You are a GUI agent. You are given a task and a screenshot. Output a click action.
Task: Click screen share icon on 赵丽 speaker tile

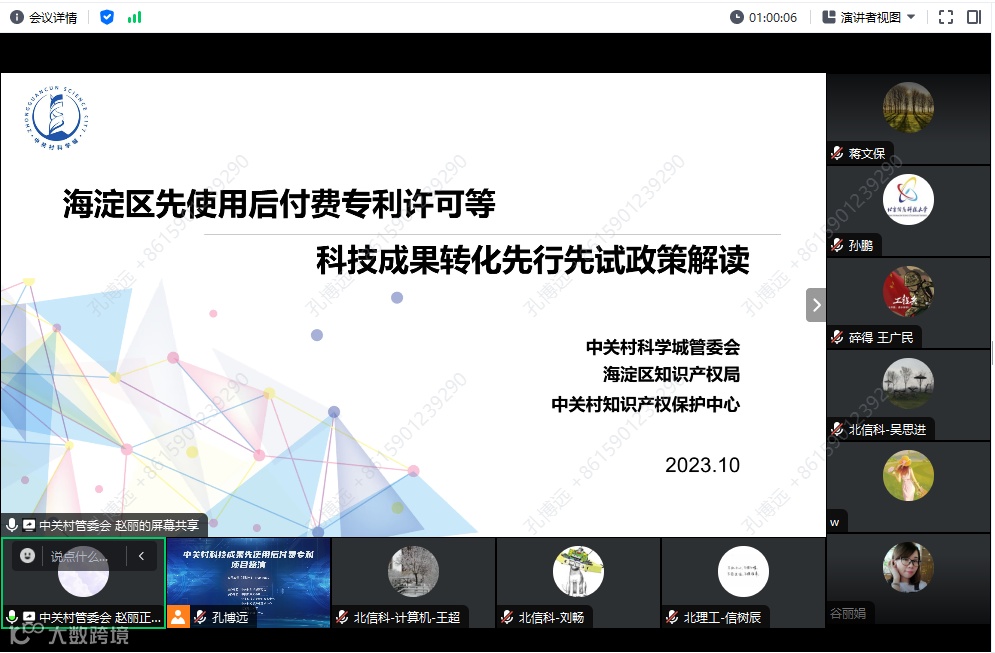29,617
